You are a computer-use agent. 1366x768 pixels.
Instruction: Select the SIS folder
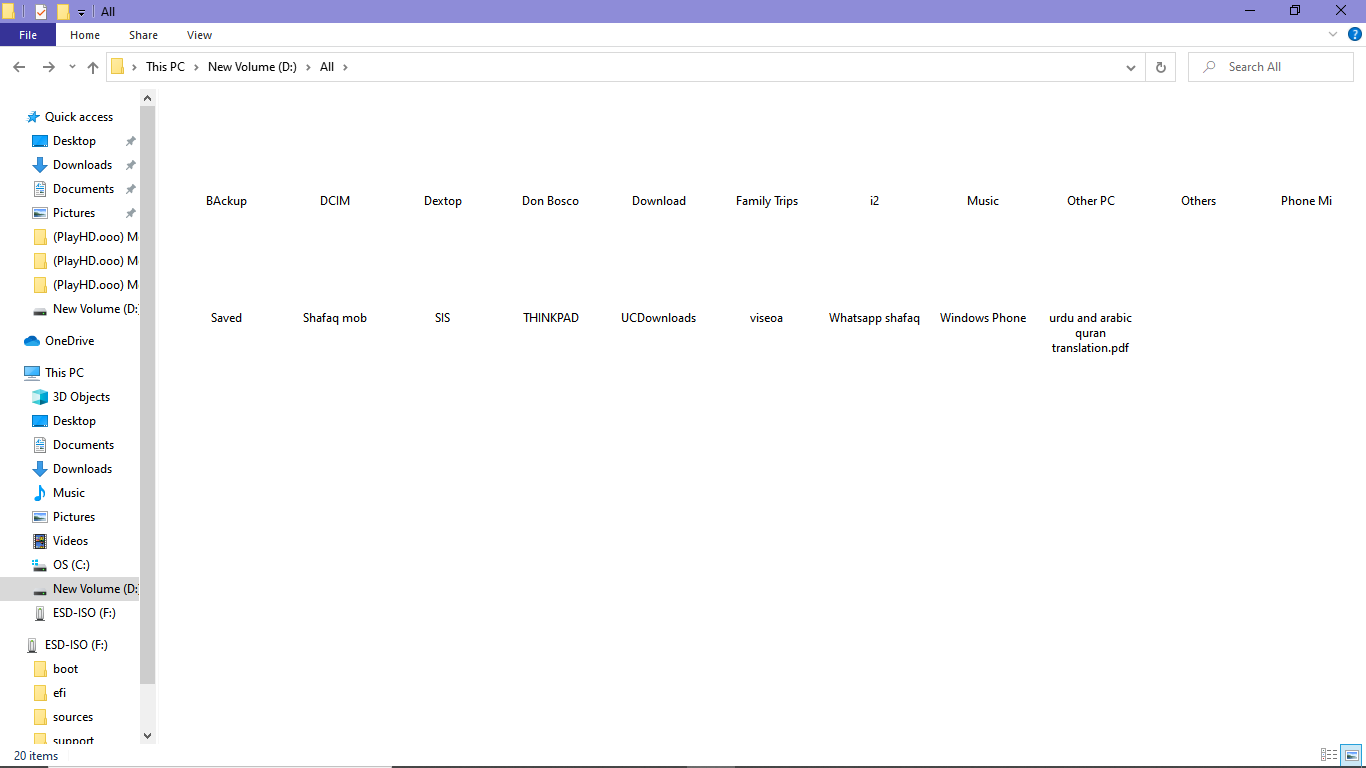click(x=443, y=318)
